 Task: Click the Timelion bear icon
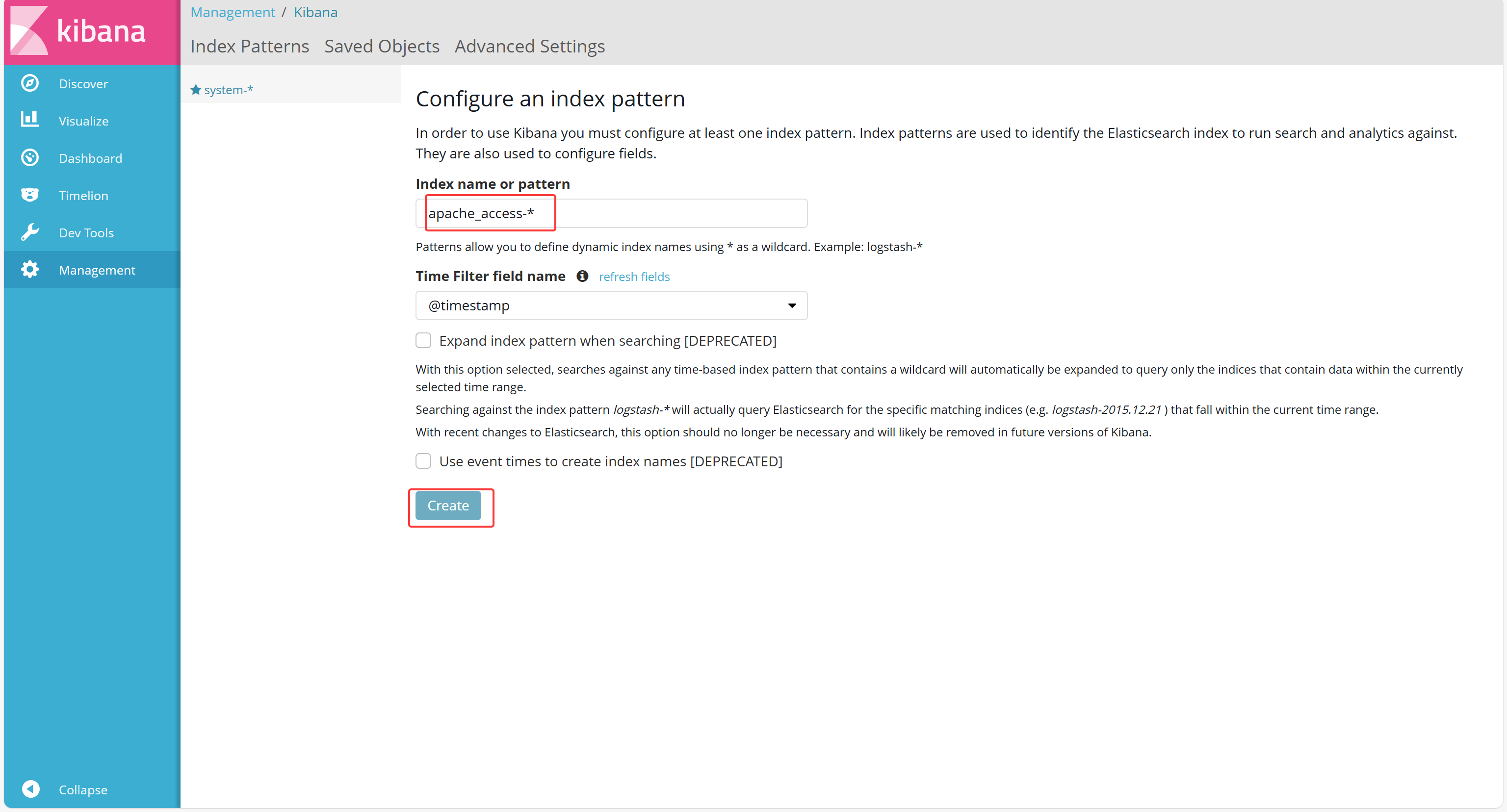coord(30,195)
